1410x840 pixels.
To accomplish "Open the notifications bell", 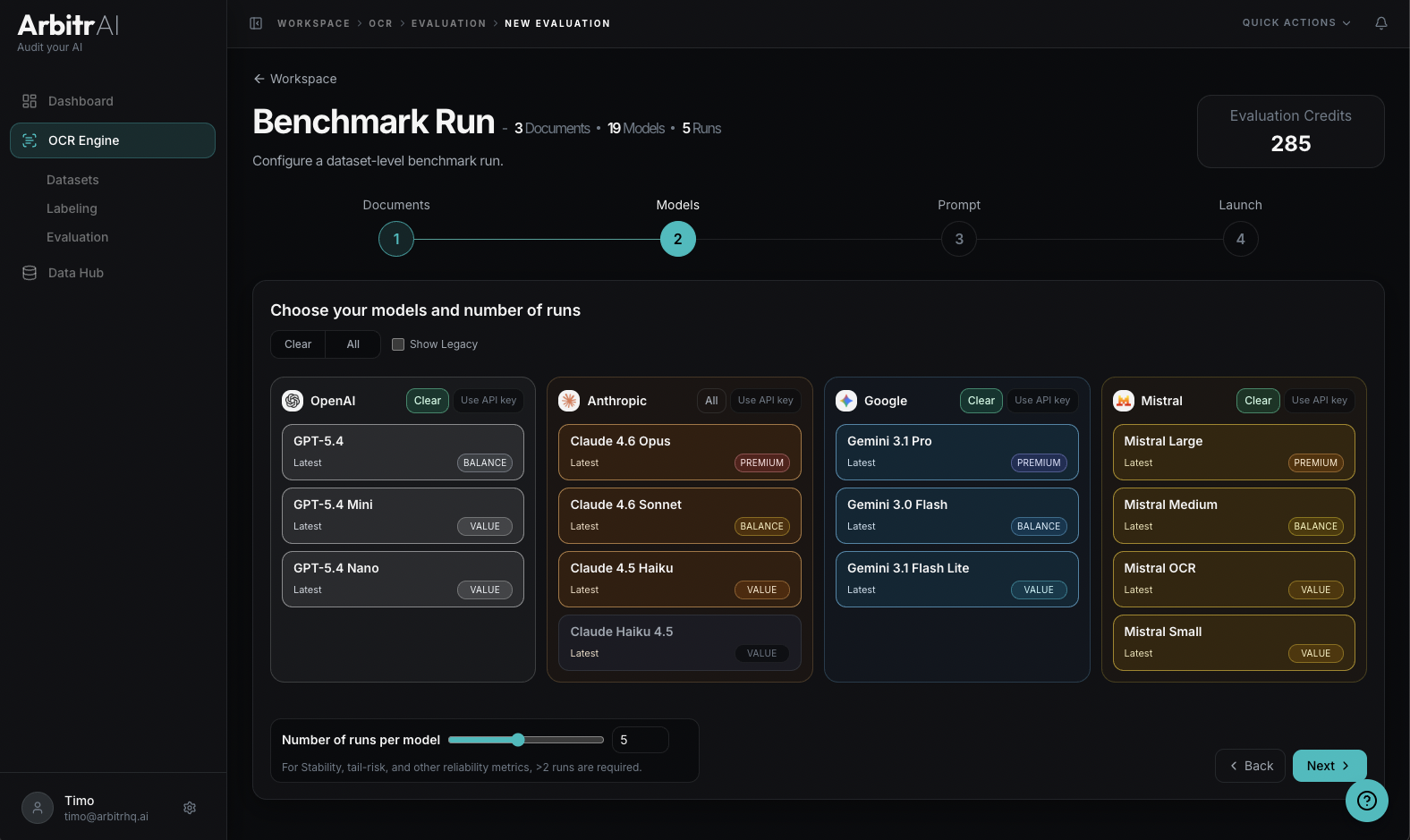I will click(x=1381, y=23).
